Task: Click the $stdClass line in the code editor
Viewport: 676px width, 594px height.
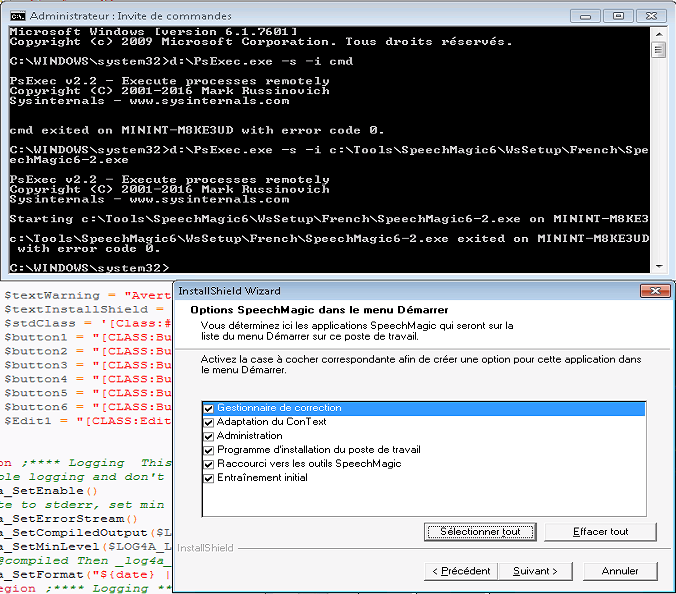Action: pos(87,324)
